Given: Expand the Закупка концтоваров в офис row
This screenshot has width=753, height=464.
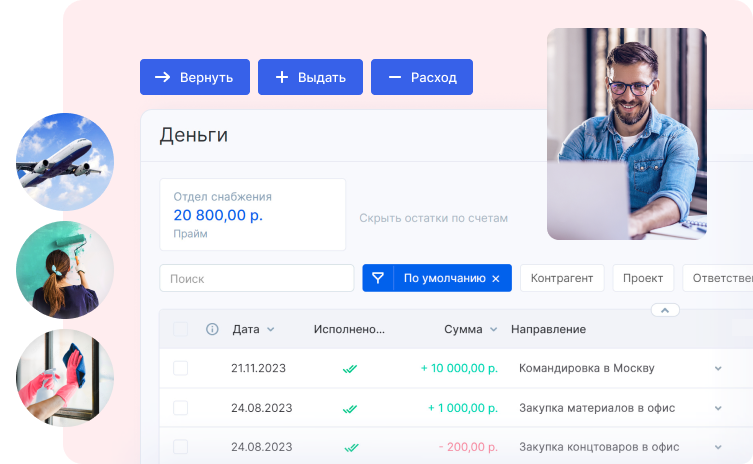Looking at the screenshot, I should (x=718, y=447).
